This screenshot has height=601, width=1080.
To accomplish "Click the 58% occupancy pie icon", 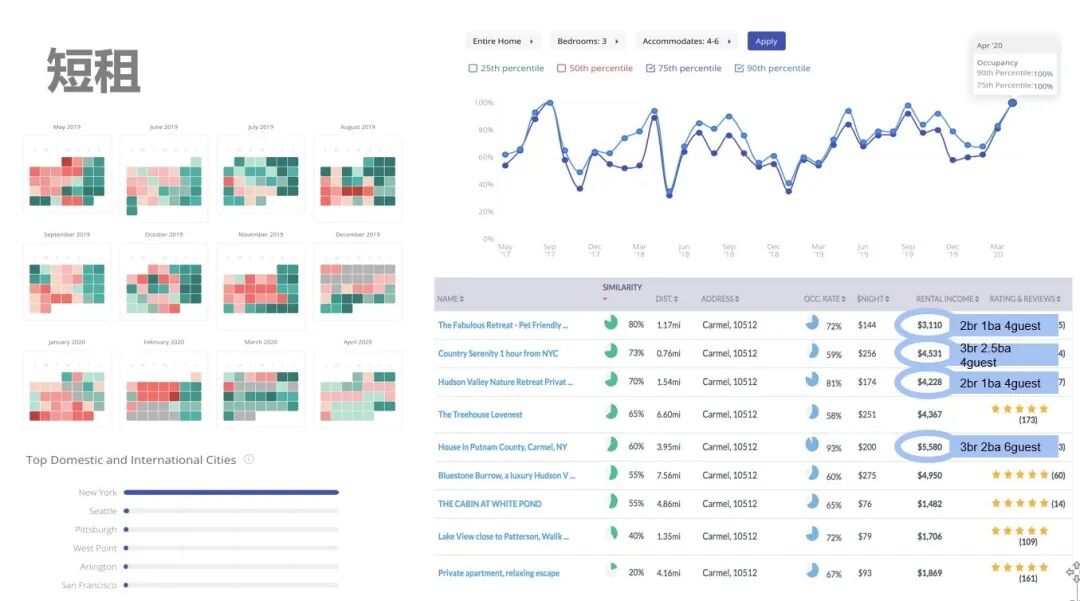I will 812,412.
